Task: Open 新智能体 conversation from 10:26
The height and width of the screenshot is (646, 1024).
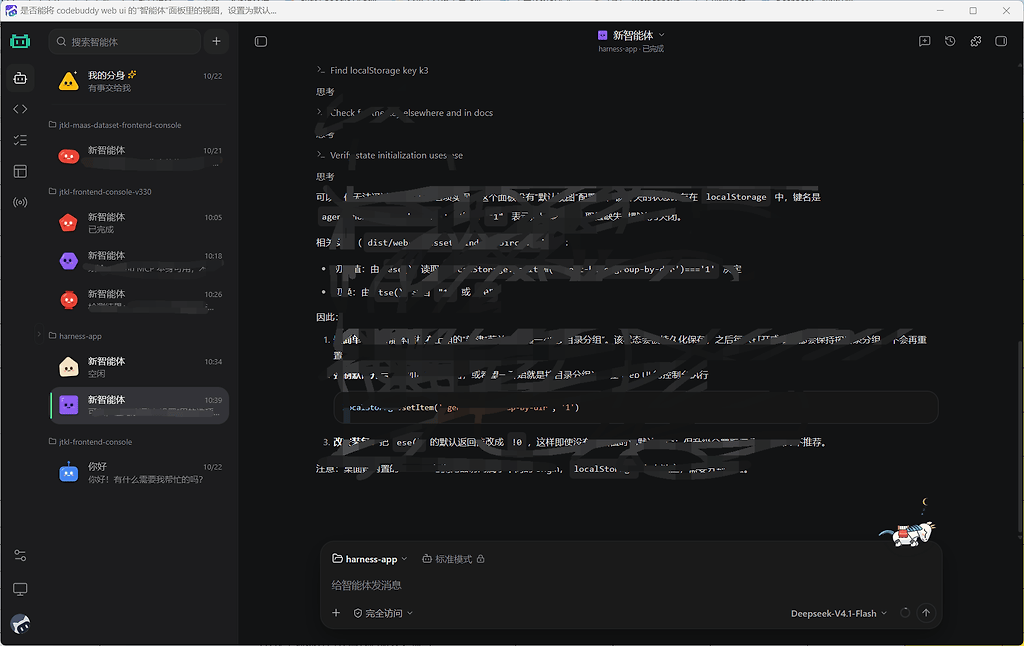Action: [x=139, y=299]
